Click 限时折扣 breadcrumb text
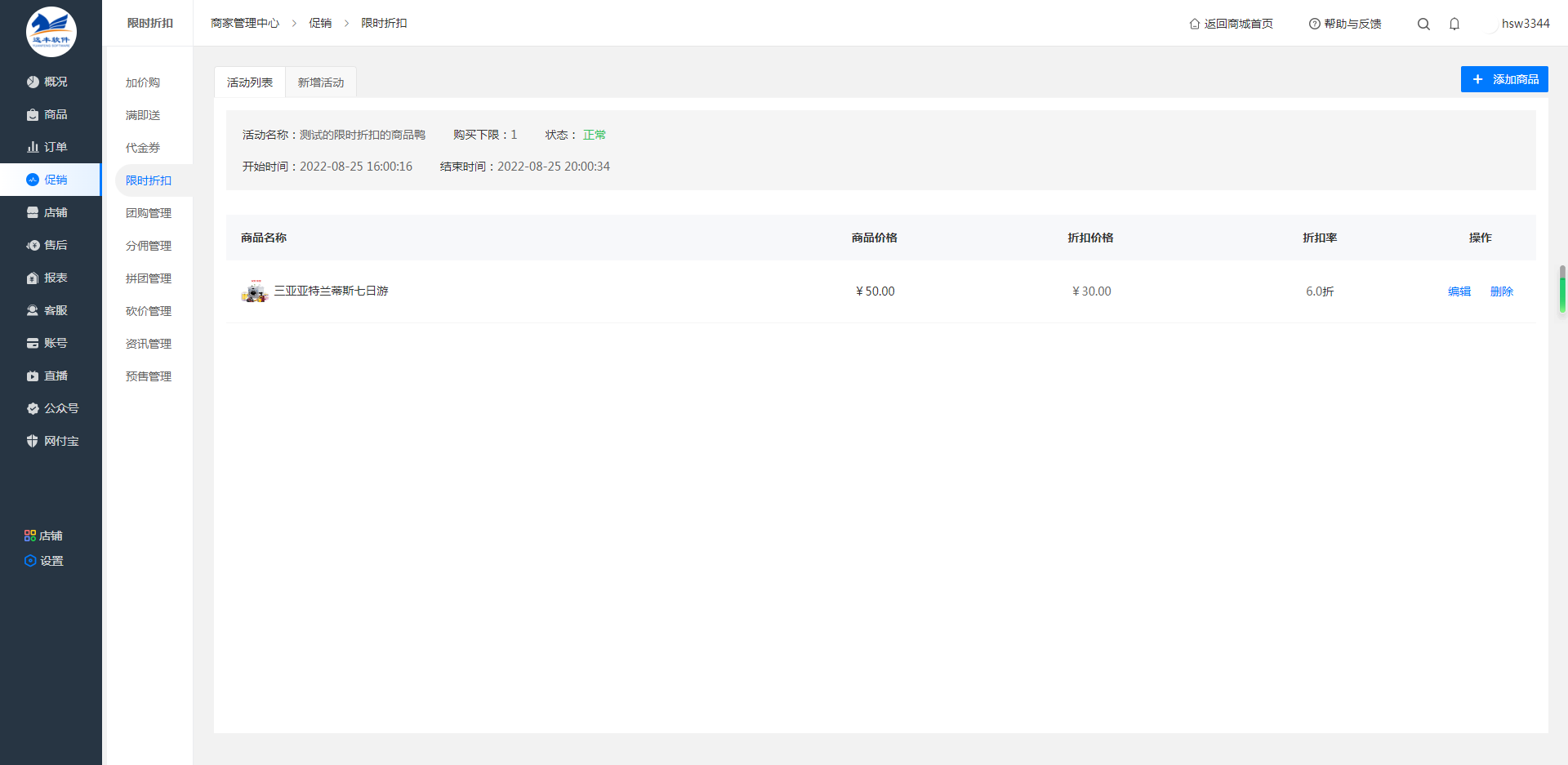The height and width of the screenshot is (765, 1568). [x=384, y=23]
